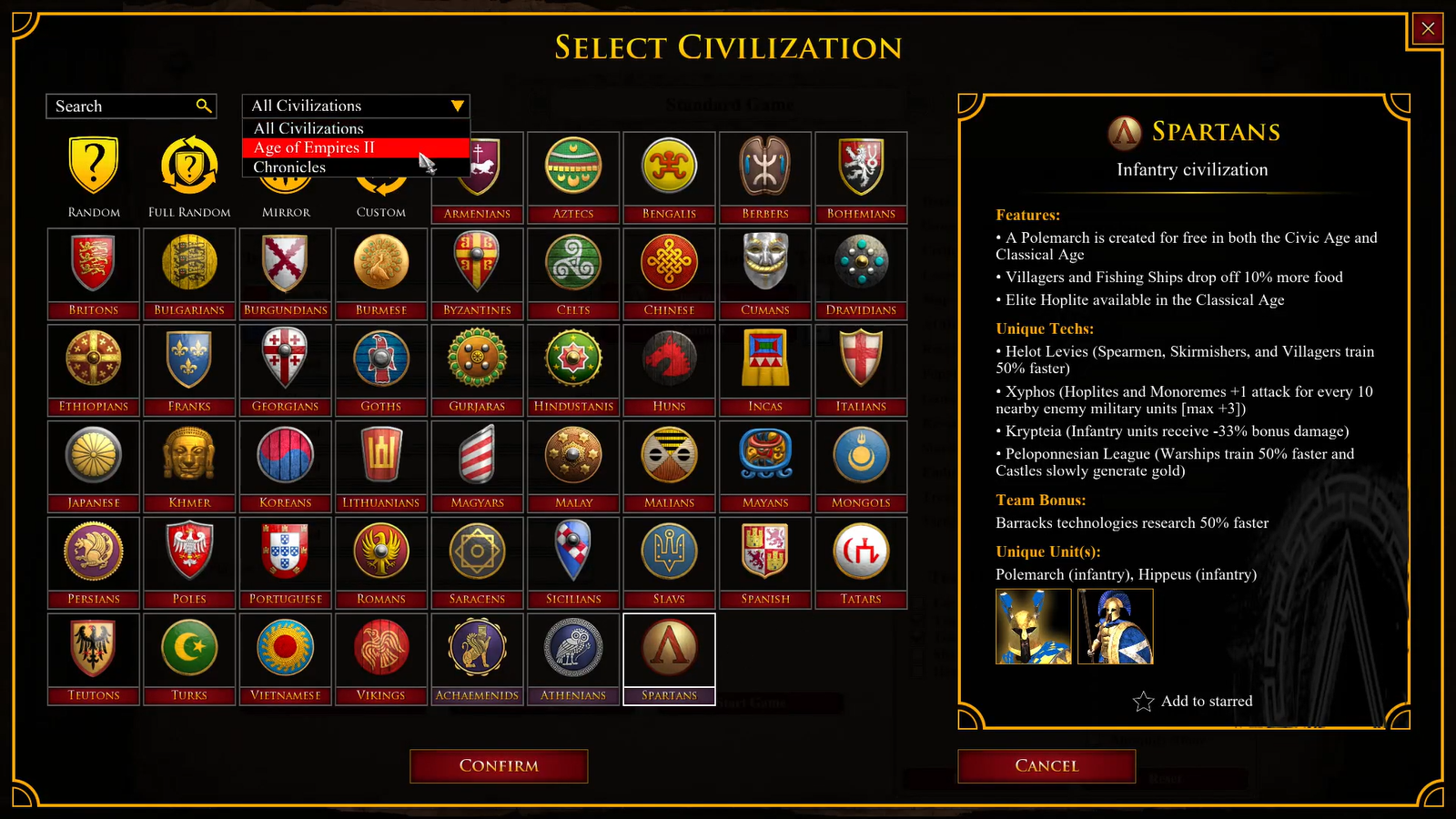1456x819 pixels.
Task: Choose the Random question-mark shield
Action: pos(94,166)
